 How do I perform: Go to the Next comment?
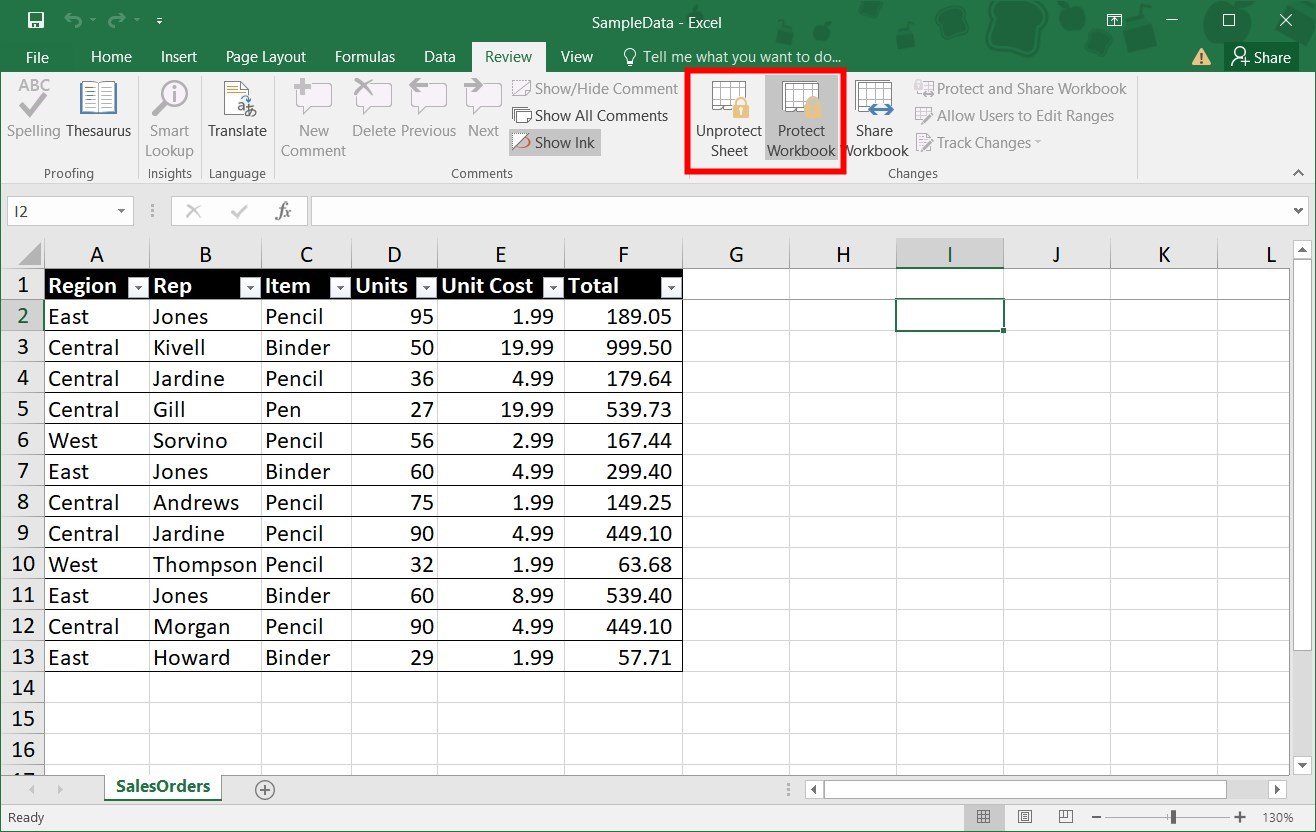[x=483, y=110]
